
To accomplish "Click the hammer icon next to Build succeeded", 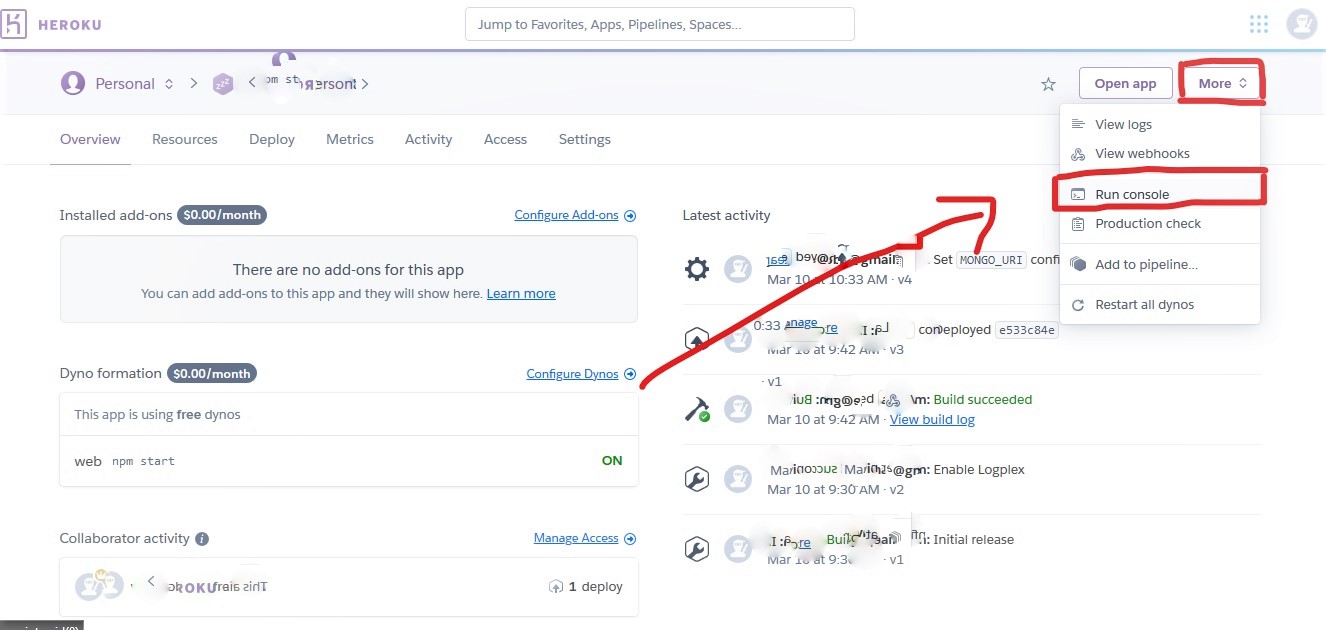I will 697,408.
